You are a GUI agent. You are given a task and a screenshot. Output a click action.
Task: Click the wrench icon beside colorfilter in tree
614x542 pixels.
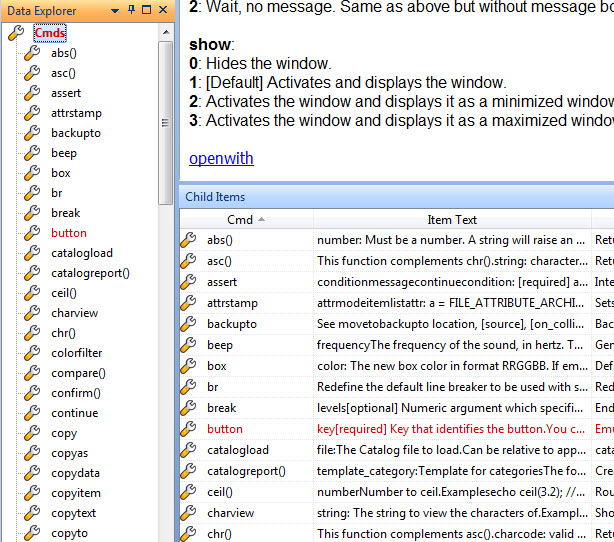click(x=32, y=353)
